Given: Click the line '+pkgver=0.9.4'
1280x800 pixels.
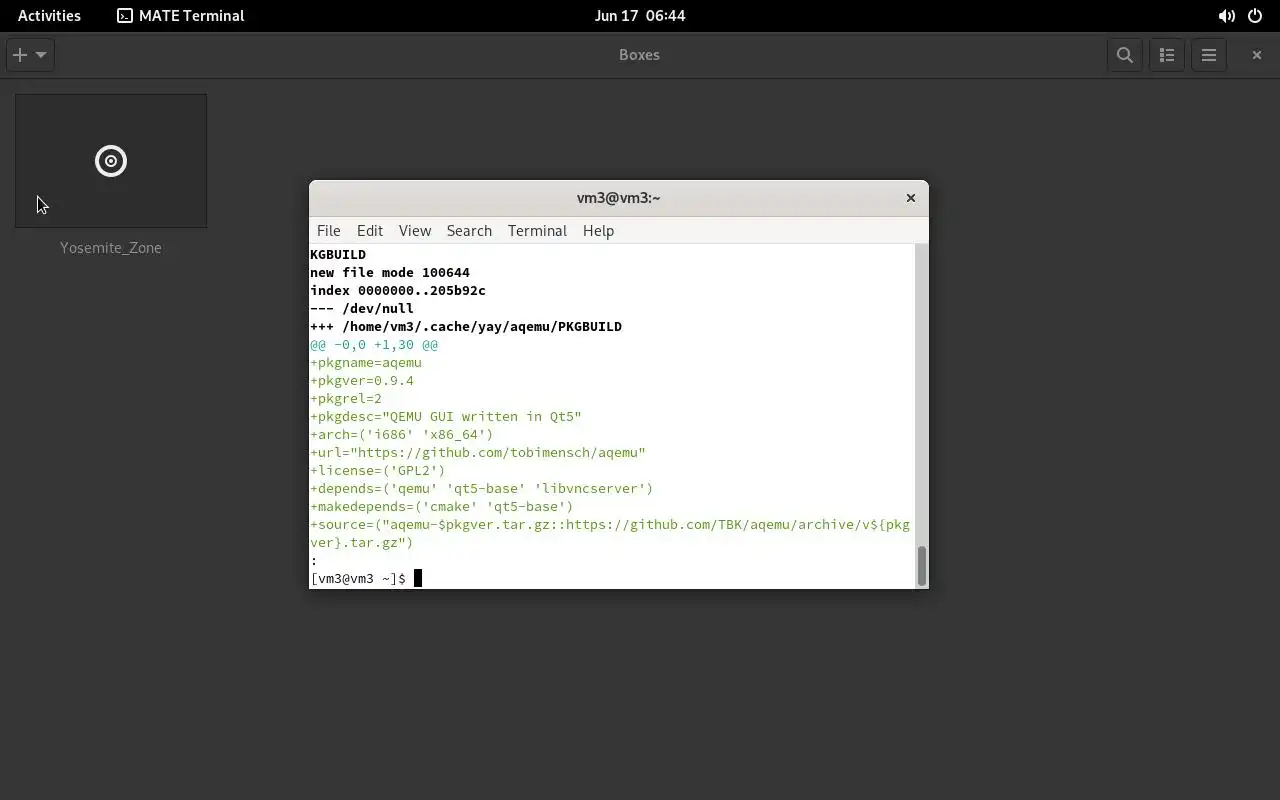Looking at the screenshot, I should click(362, 380).
